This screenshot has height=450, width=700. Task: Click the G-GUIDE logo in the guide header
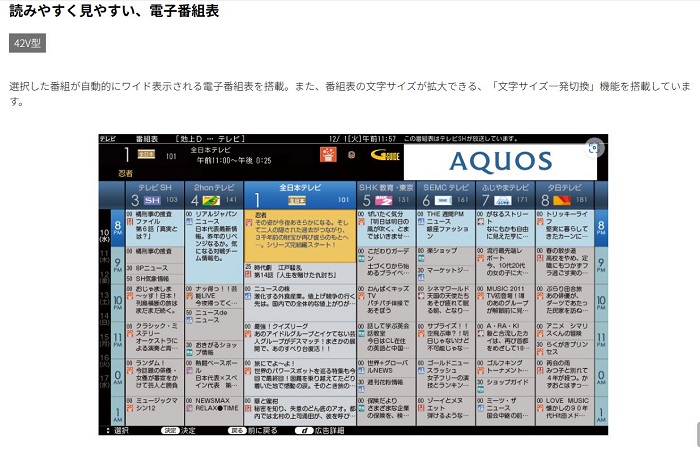(386, 155)
